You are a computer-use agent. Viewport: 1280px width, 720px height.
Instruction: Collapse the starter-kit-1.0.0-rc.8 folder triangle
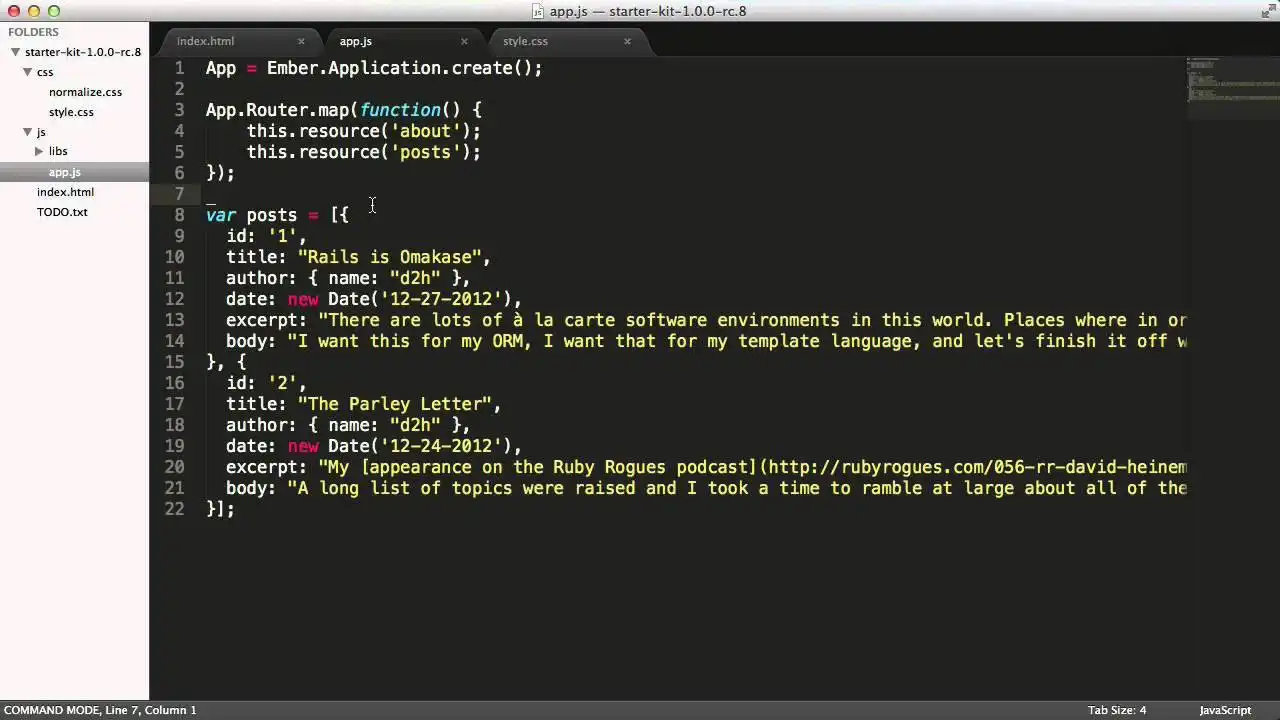pos(15,52)
